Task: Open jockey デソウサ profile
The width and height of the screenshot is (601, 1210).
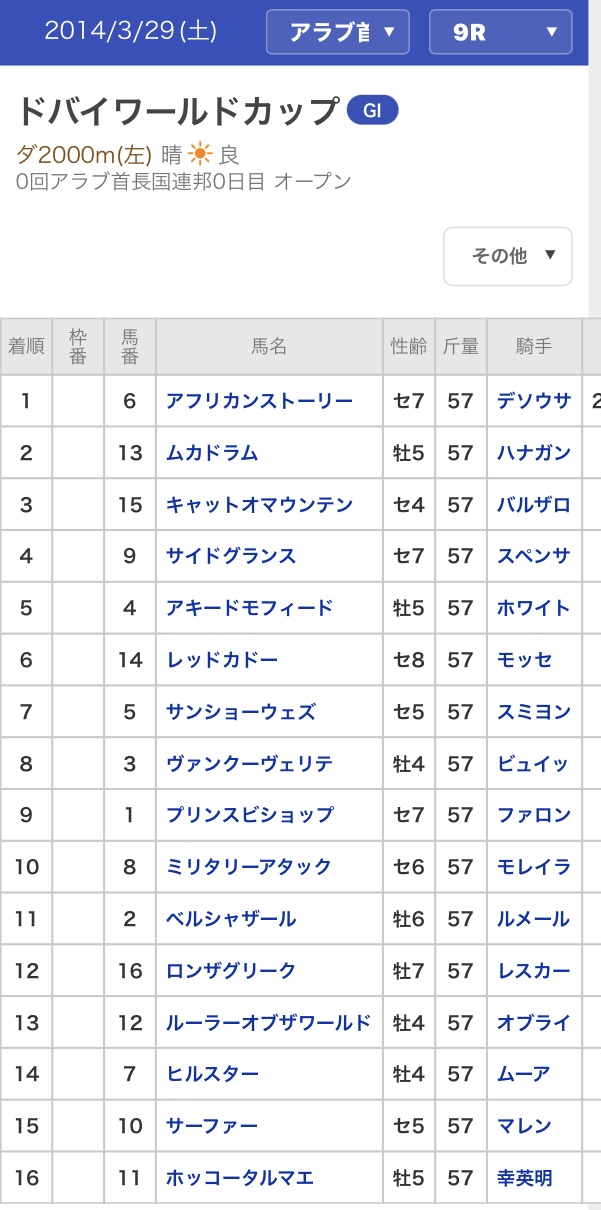Action: pos(534,401)
